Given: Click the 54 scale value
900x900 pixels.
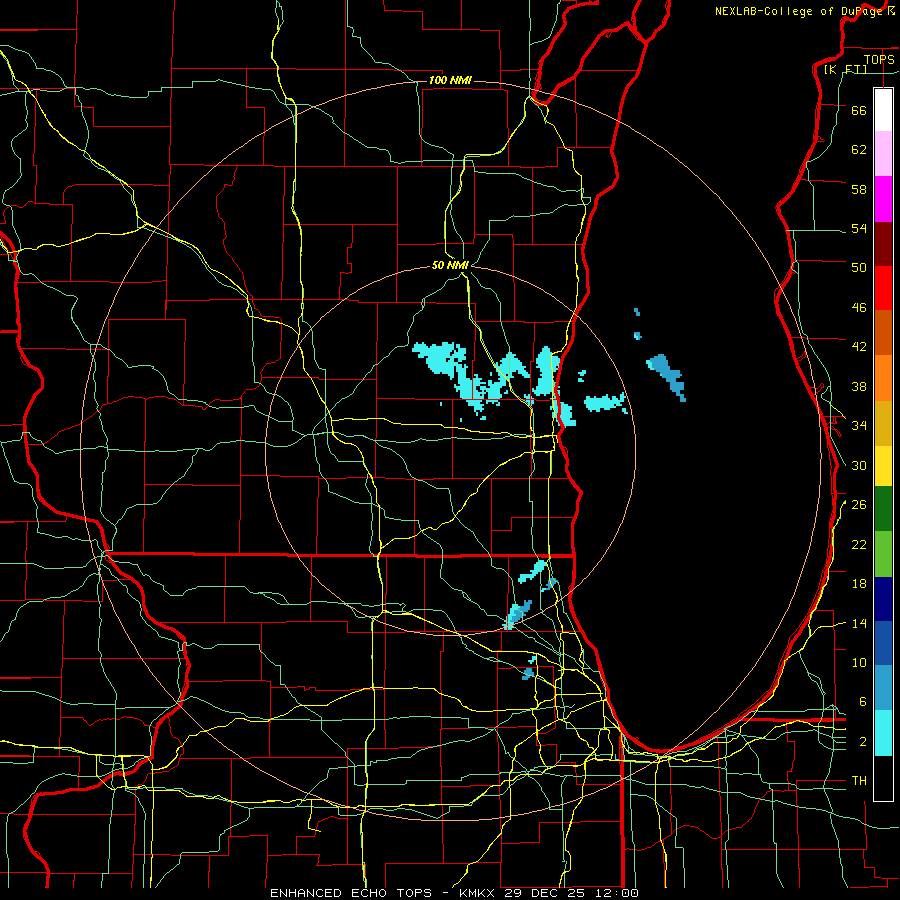Looking at the screenshot, I should point(859,228).
